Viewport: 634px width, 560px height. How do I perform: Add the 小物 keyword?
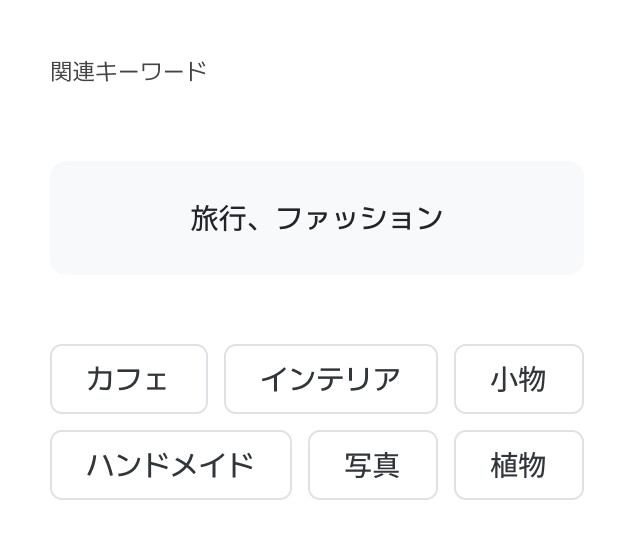pos(518,379)
